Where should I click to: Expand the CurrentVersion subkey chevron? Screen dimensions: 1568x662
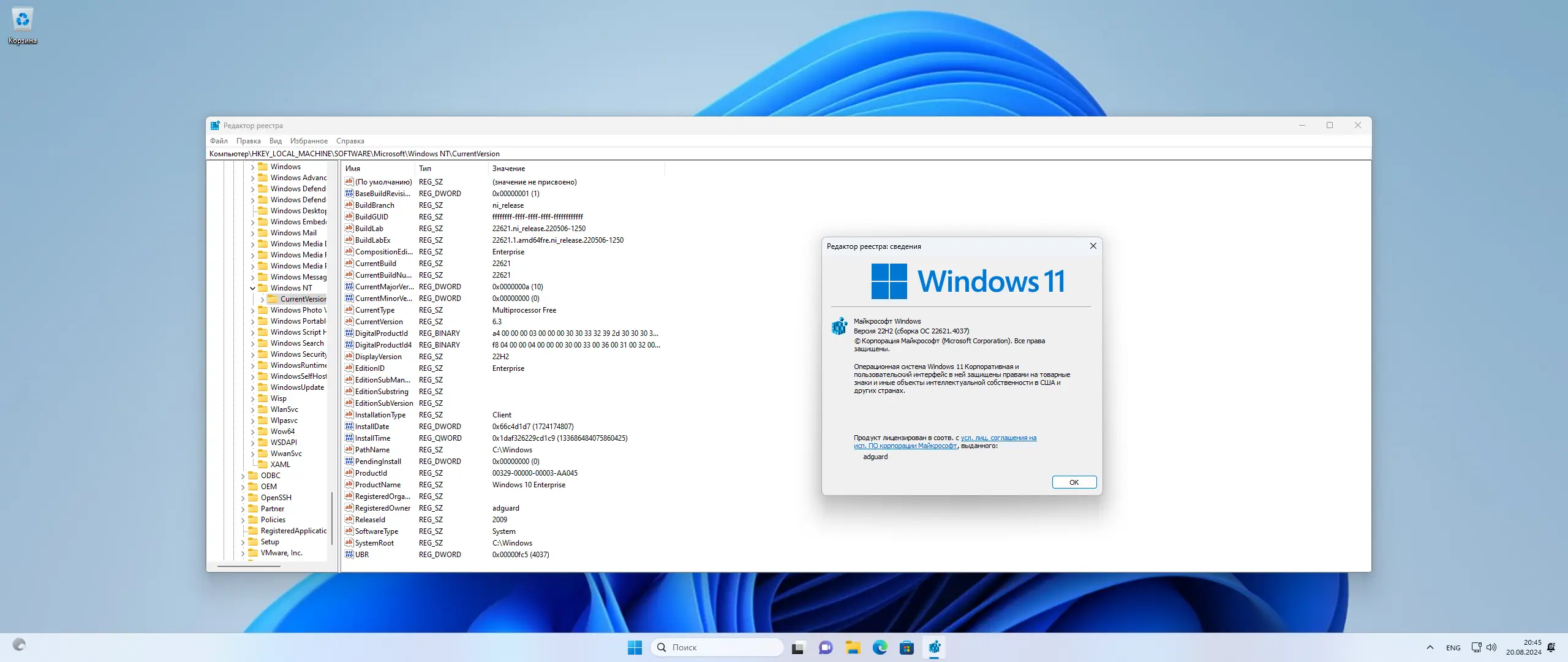(x=262, y=299)
